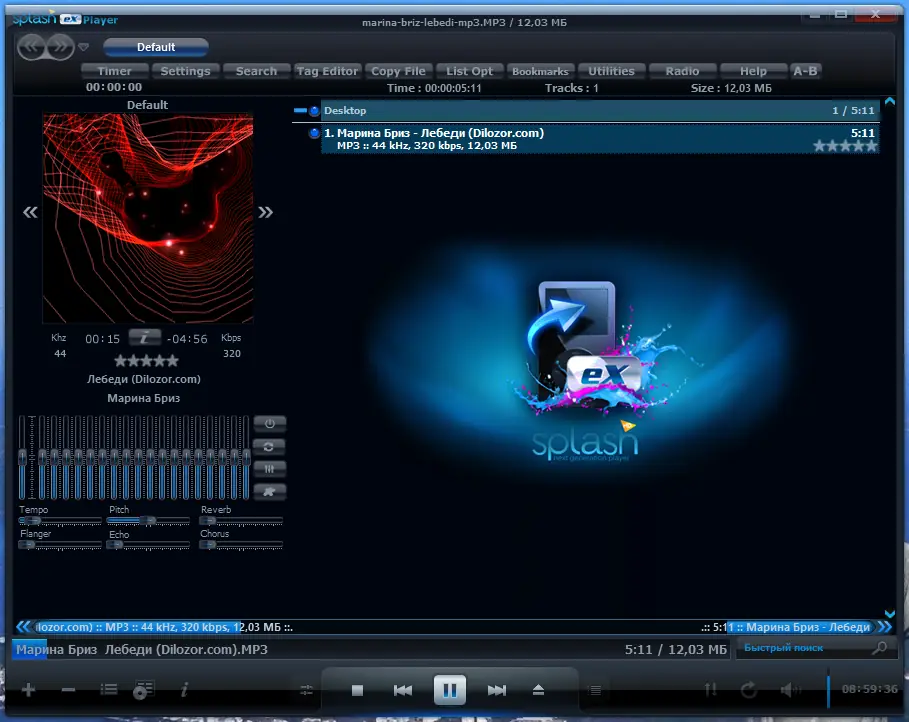
Task: Click the Radio button in the top bar
Action: (683, 70)
